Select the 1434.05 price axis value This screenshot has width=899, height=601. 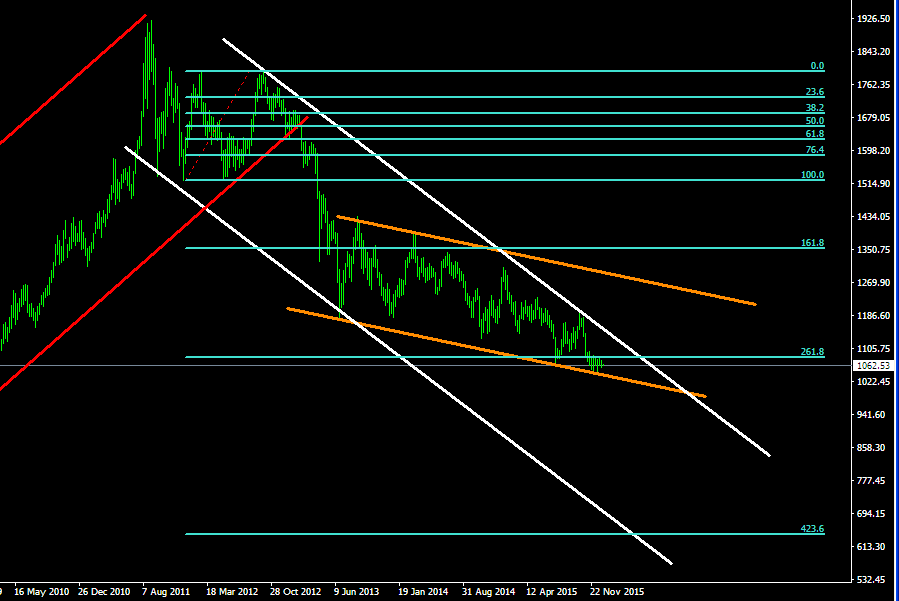coord(873,217)
